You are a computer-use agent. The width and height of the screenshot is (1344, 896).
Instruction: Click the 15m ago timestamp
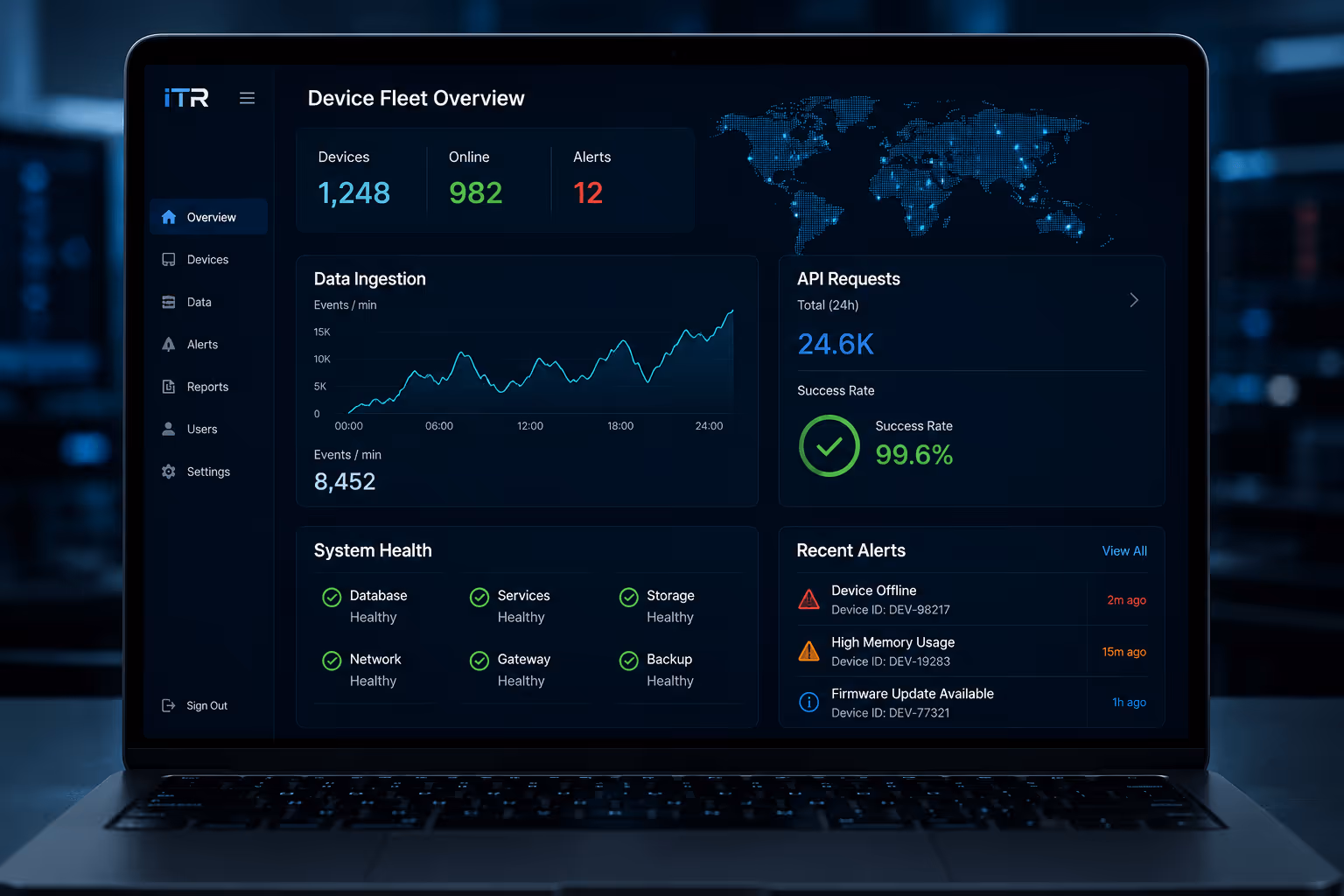click(x=1123, y=652)
